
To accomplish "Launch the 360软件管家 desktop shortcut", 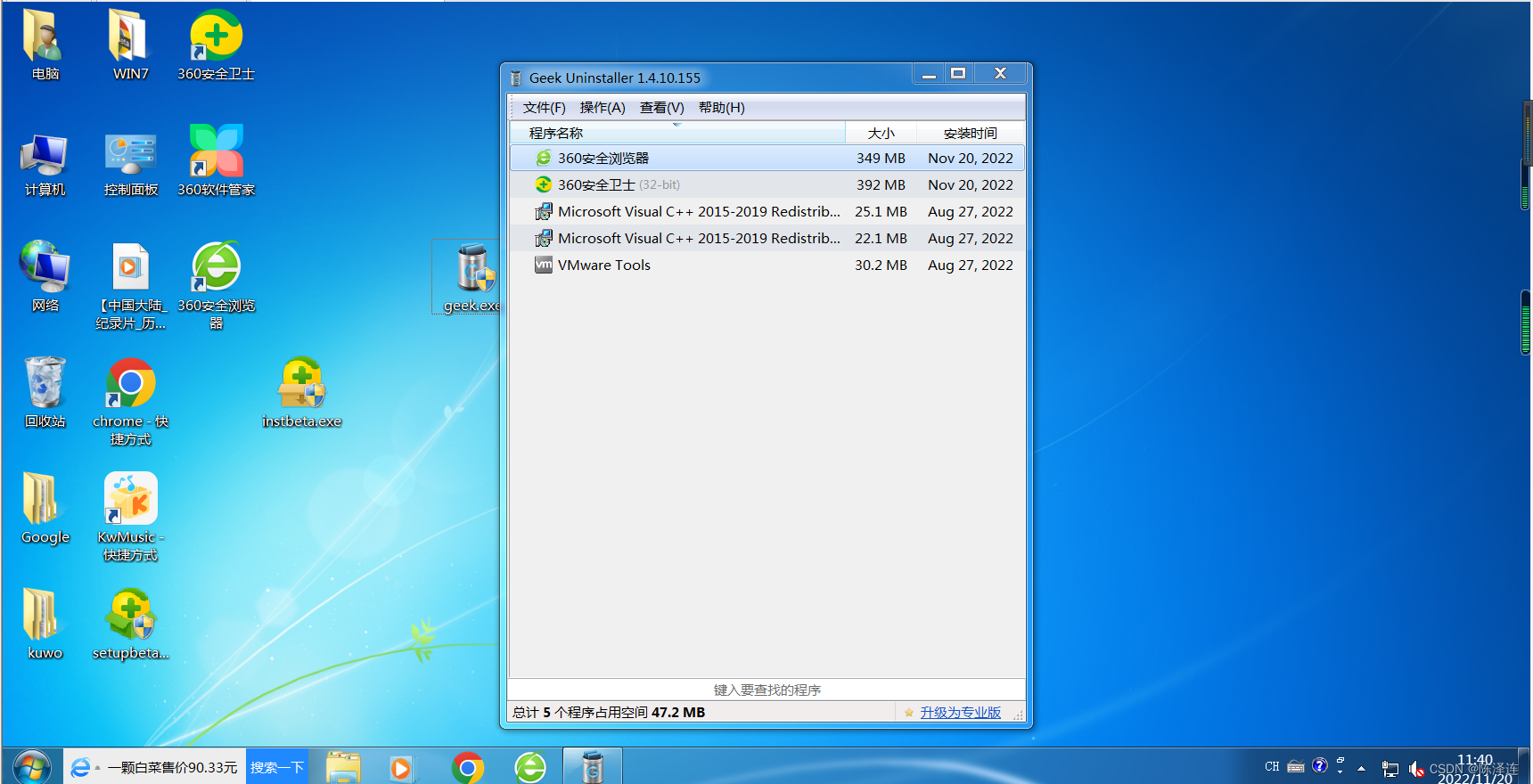I will tap(216, 160).
